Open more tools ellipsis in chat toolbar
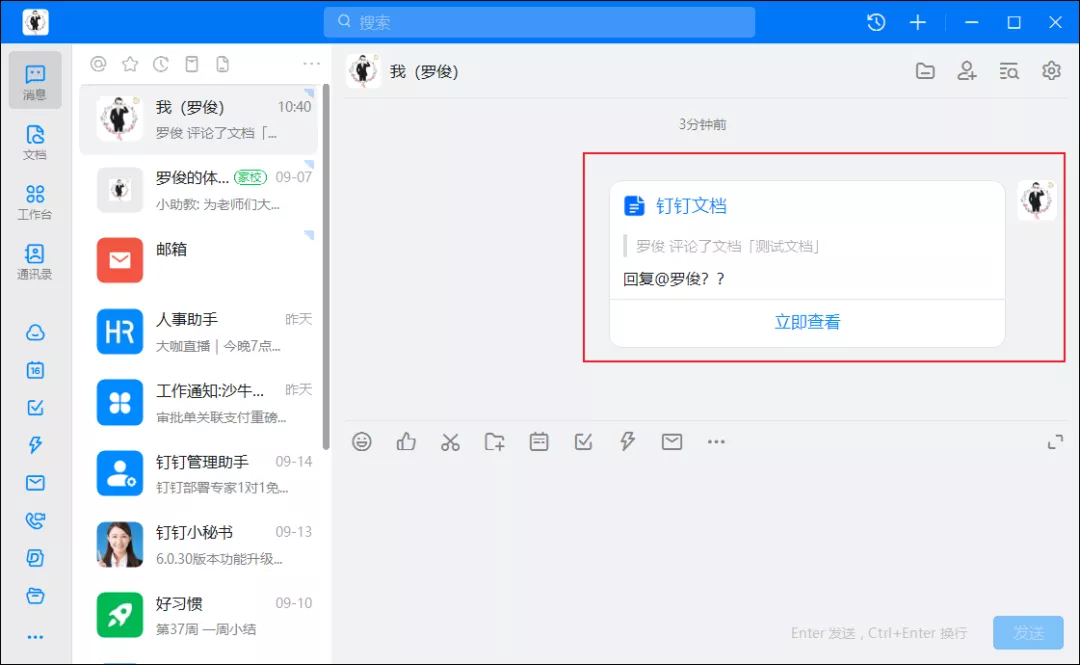Screen dimensions: 1080x665 click(716, 442)
